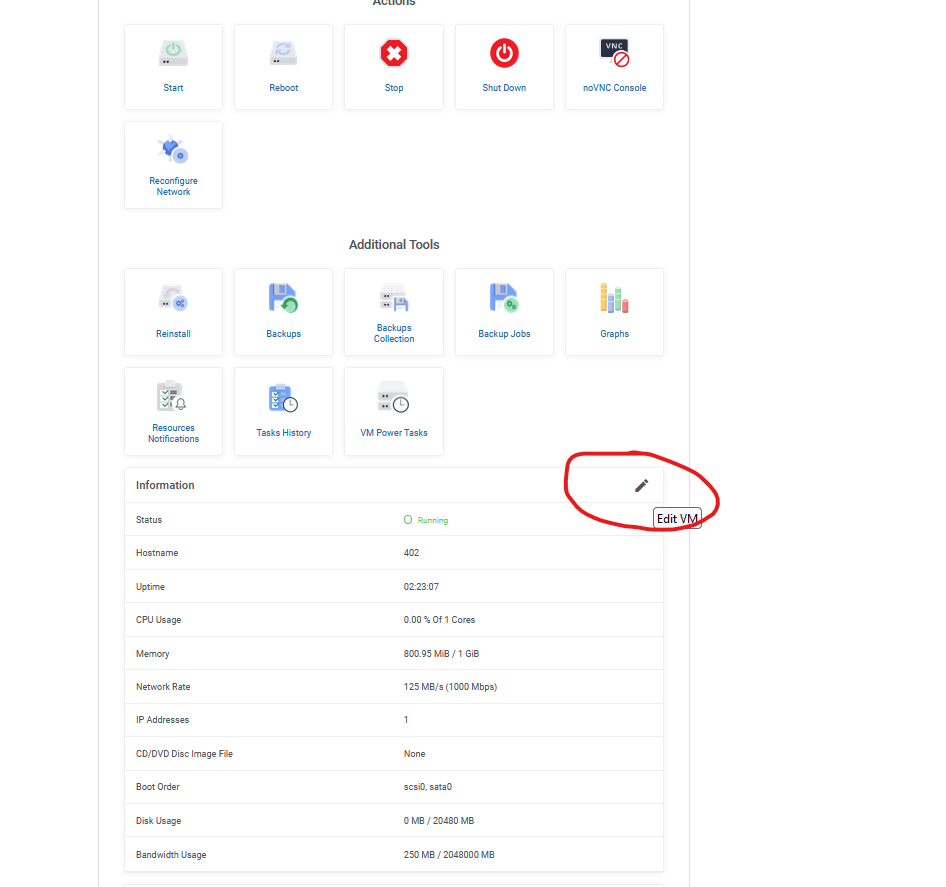
Task: Open the Reinstall tool
Action: 173,298
